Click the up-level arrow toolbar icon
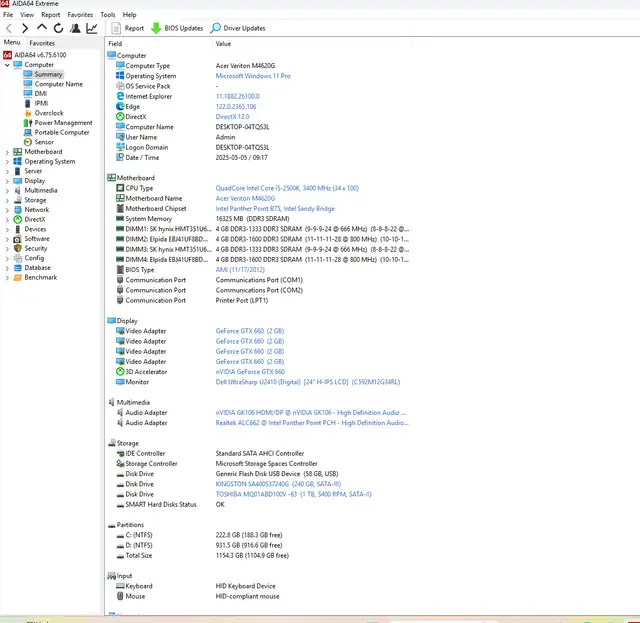640x623 pixels. coord(42,28)
